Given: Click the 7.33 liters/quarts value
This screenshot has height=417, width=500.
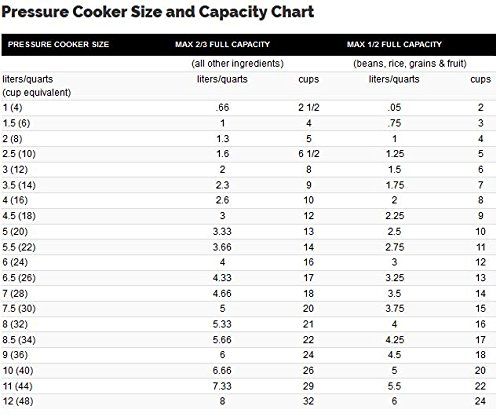Looking at the screenshot, I should [x=222, y=386].
